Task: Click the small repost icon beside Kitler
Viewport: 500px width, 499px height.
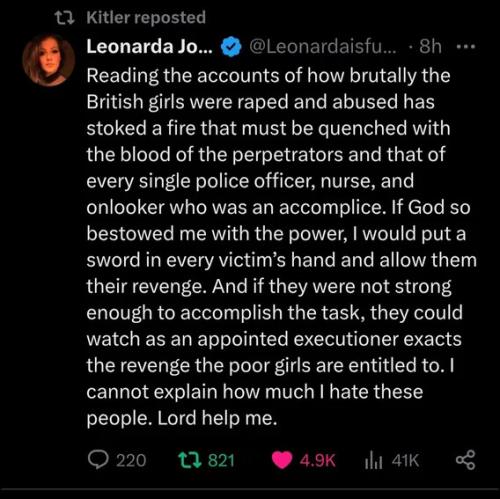Action: (x=64, y=18)
